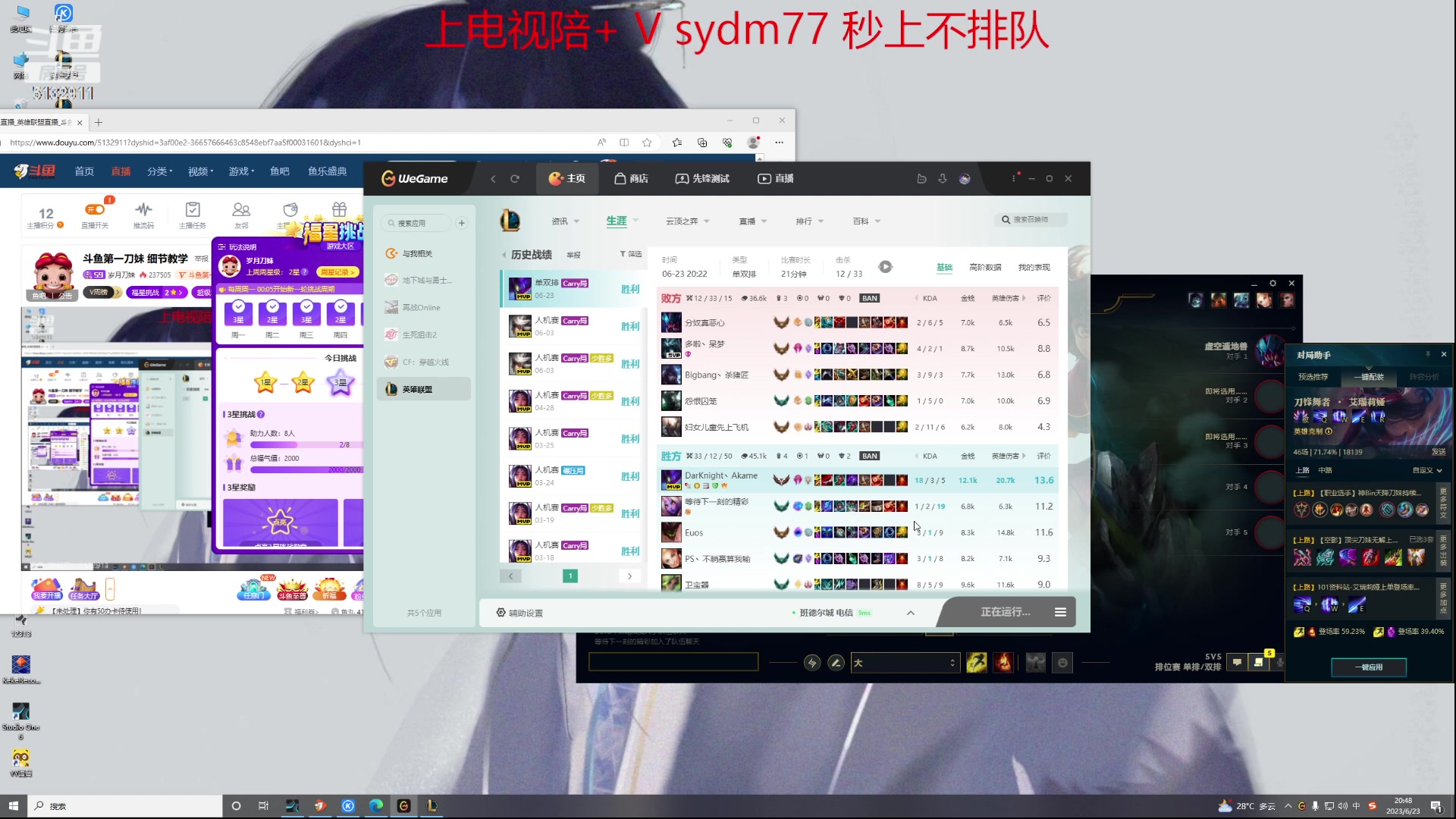
Task: Switch to the 直播 tab in WeGame header
Action: [x=775, y=179]
